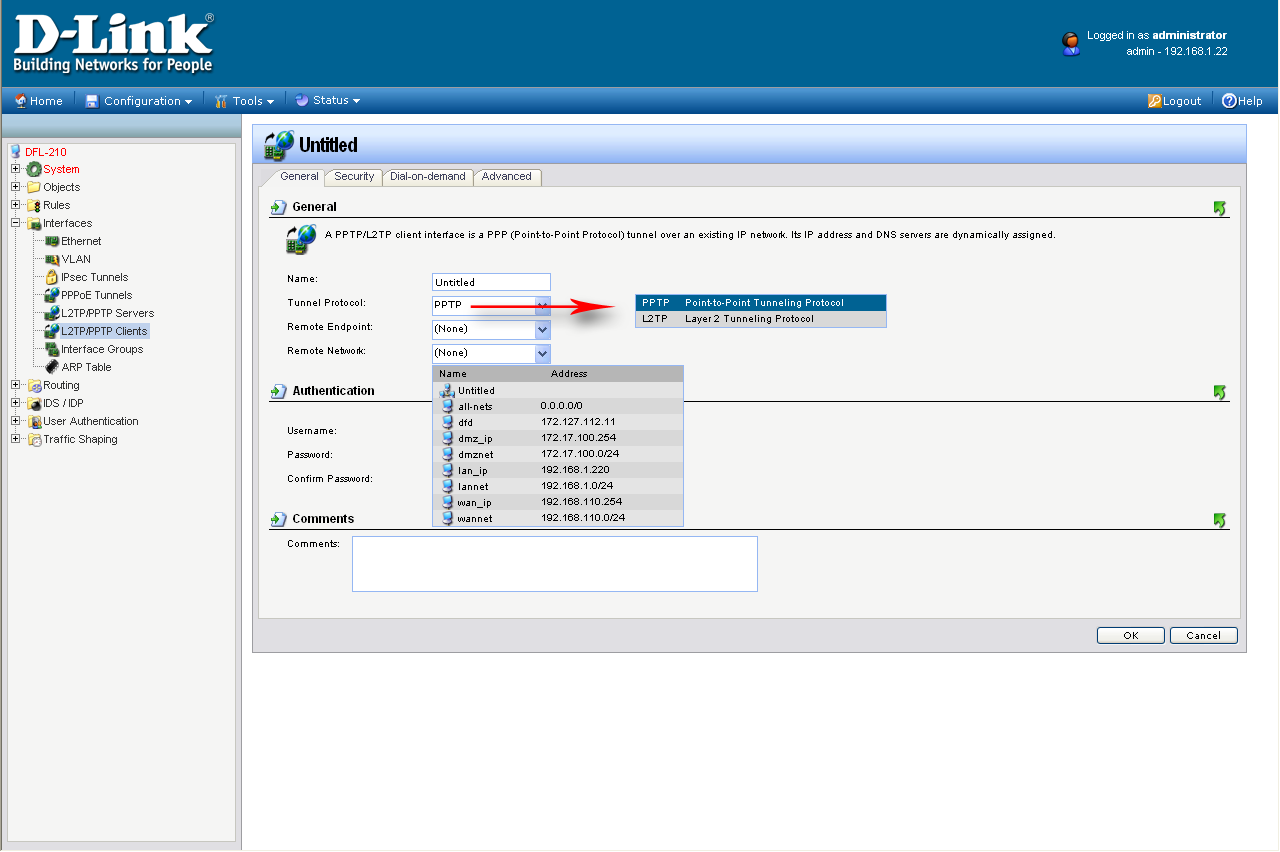Collapse the Authentication section green arrow

pyautogui.click(x=1219, y=392)
